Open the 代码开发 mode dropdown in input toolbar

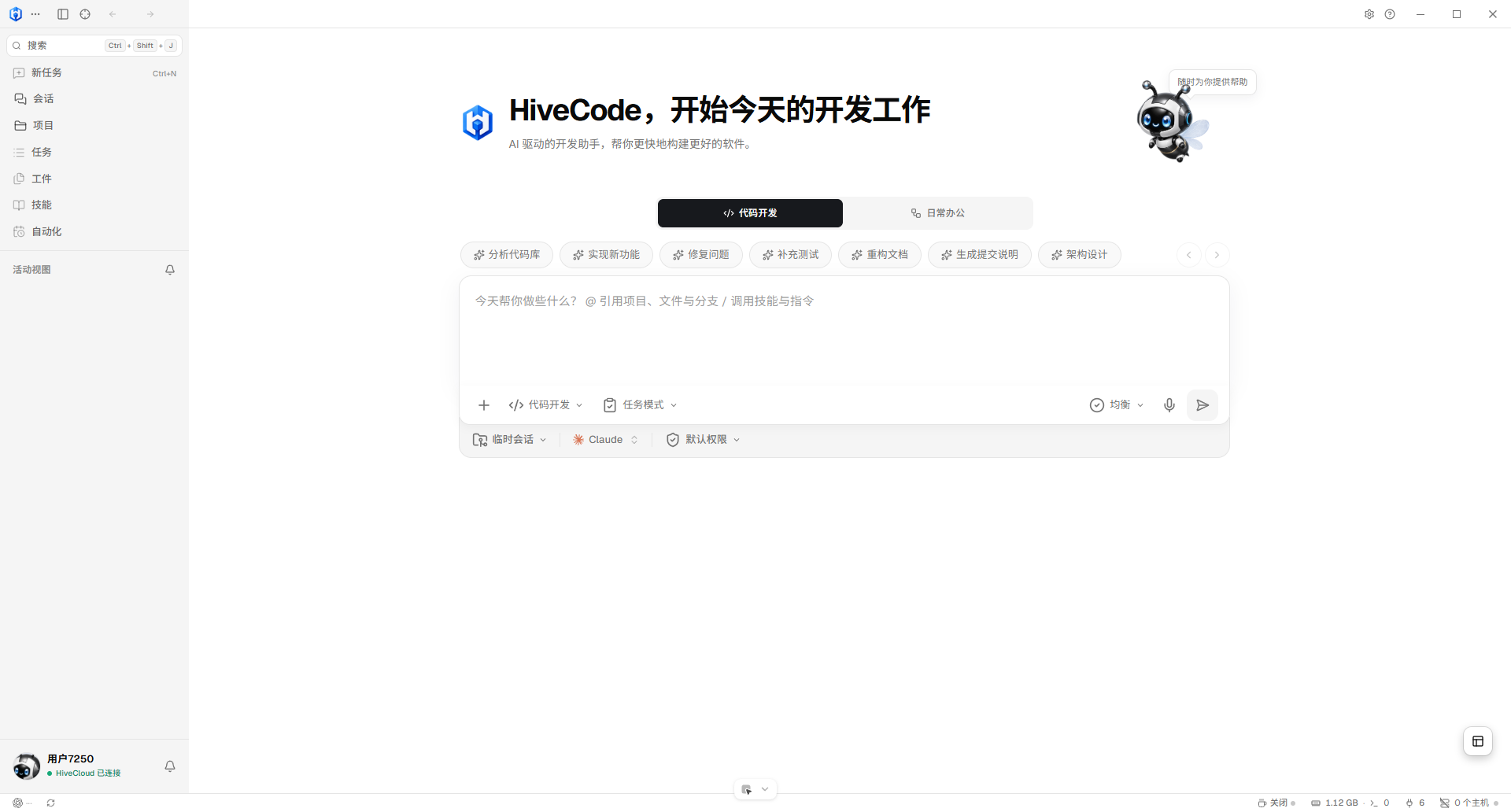pyautogui.click(x=545, y=405)
